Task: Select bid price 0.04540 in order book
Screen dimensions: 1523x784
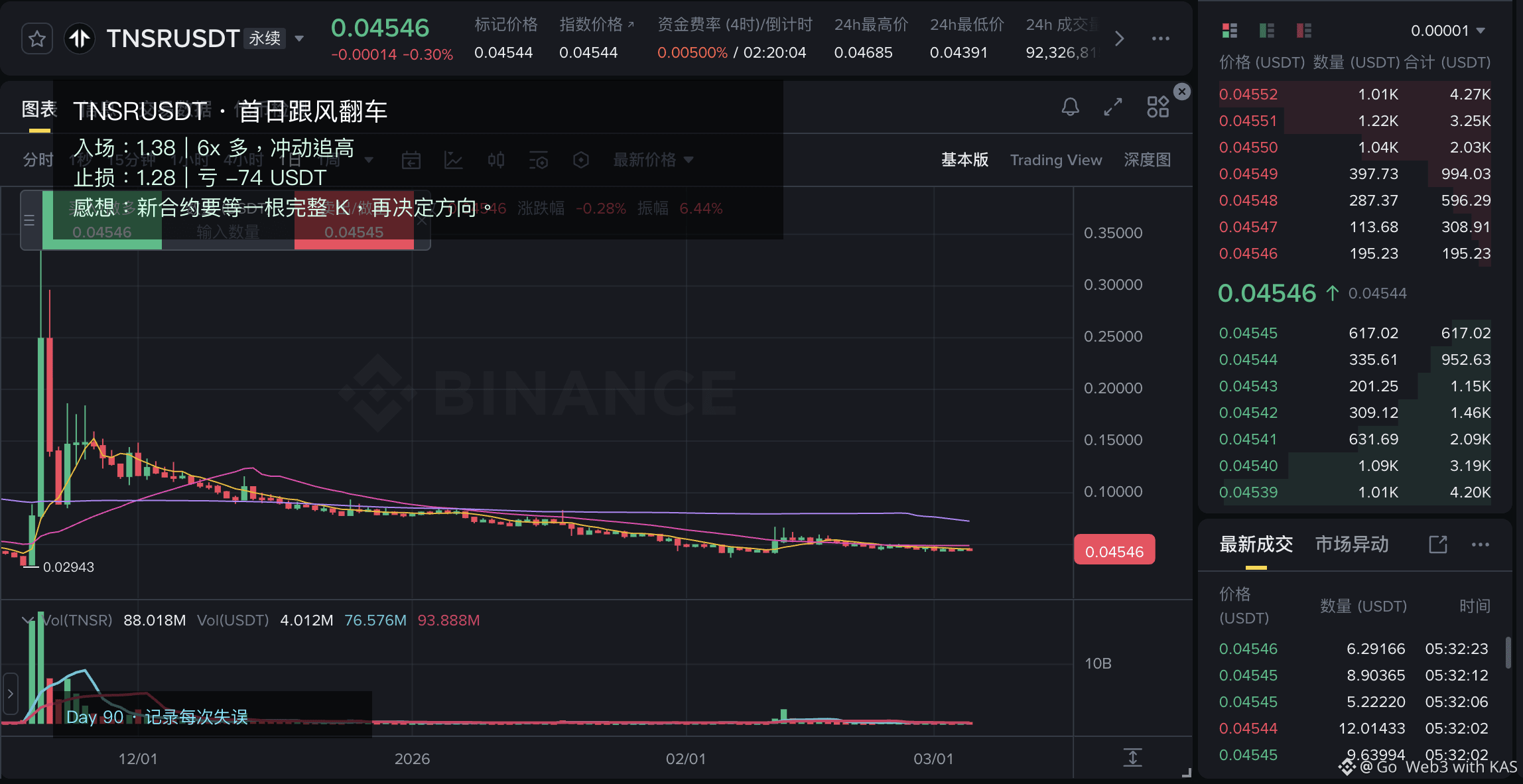Action: point(1248,466)
